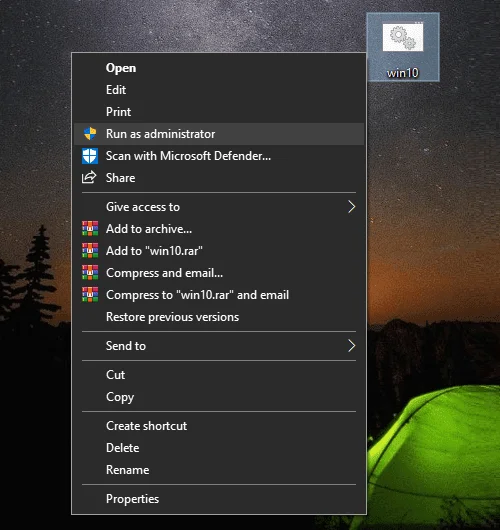Viewport: 500px width, 530px height.
Task: Choose Edit from the context menu
Action: [219, 90]
